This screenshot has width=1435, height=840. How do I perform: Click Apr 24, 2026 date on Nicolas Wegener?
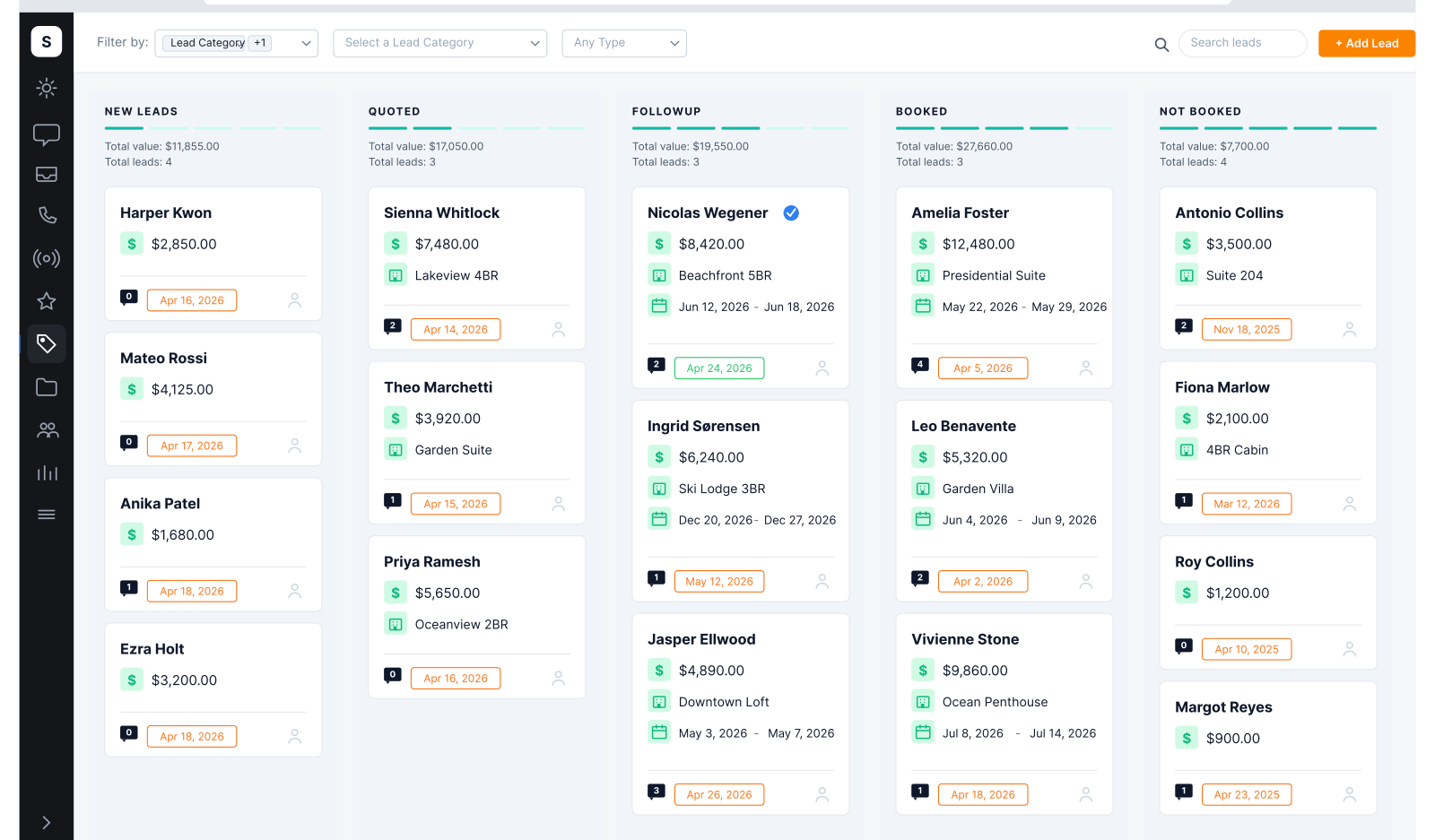tap(719, 368)
